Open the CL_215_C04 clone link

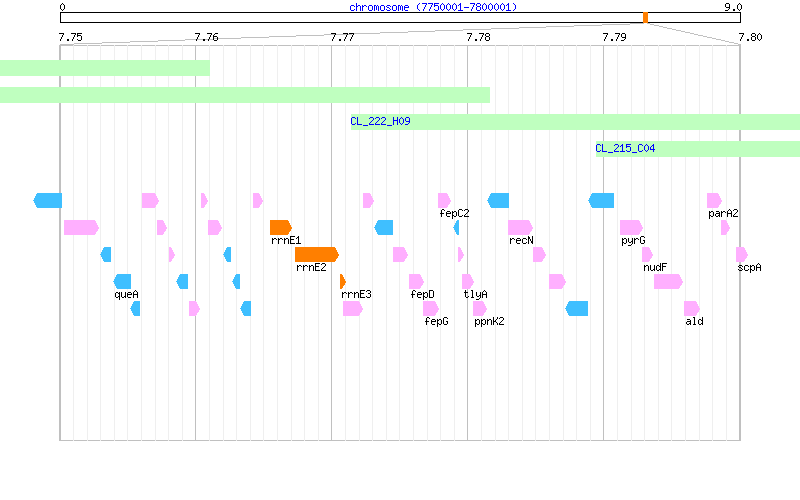pyautogui.click(x=625, y=148)
